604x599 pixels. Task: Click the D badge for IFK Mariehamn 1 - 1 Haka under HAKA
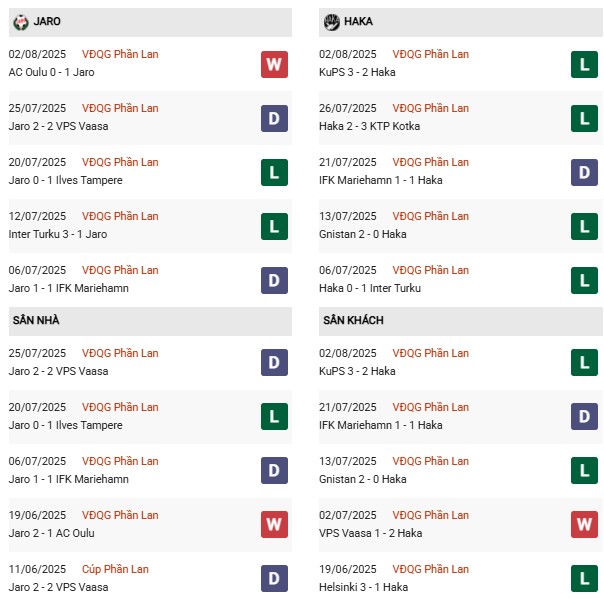584,172
